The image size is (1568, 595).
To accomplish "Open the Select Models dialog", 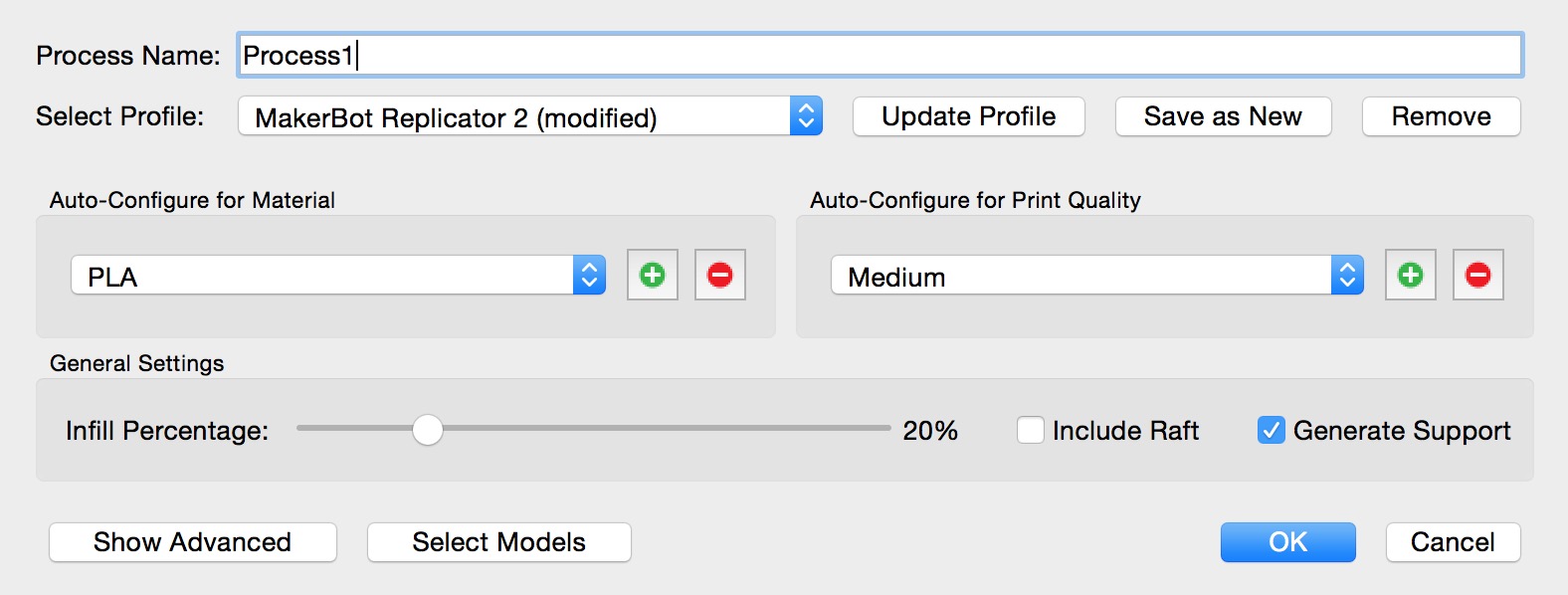I will (498, 542).
